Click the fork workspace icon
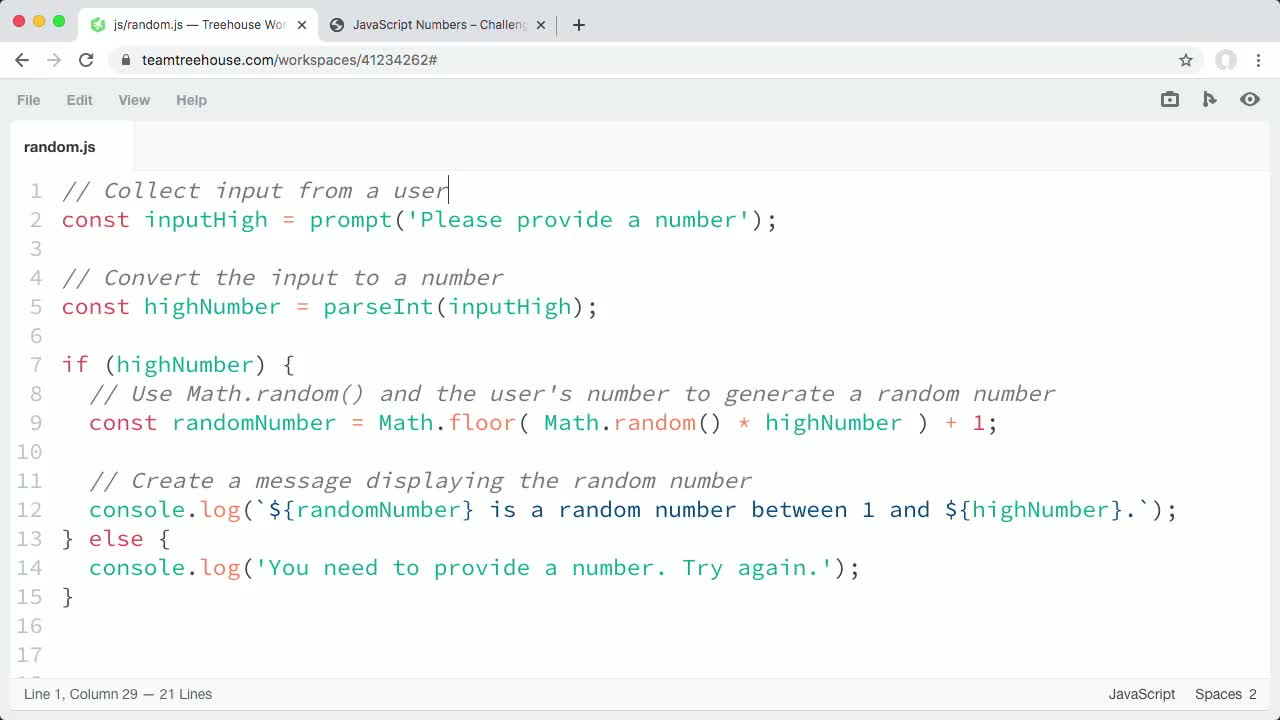This screenshot has width=1280, height=720. [x=1210, y=99]
